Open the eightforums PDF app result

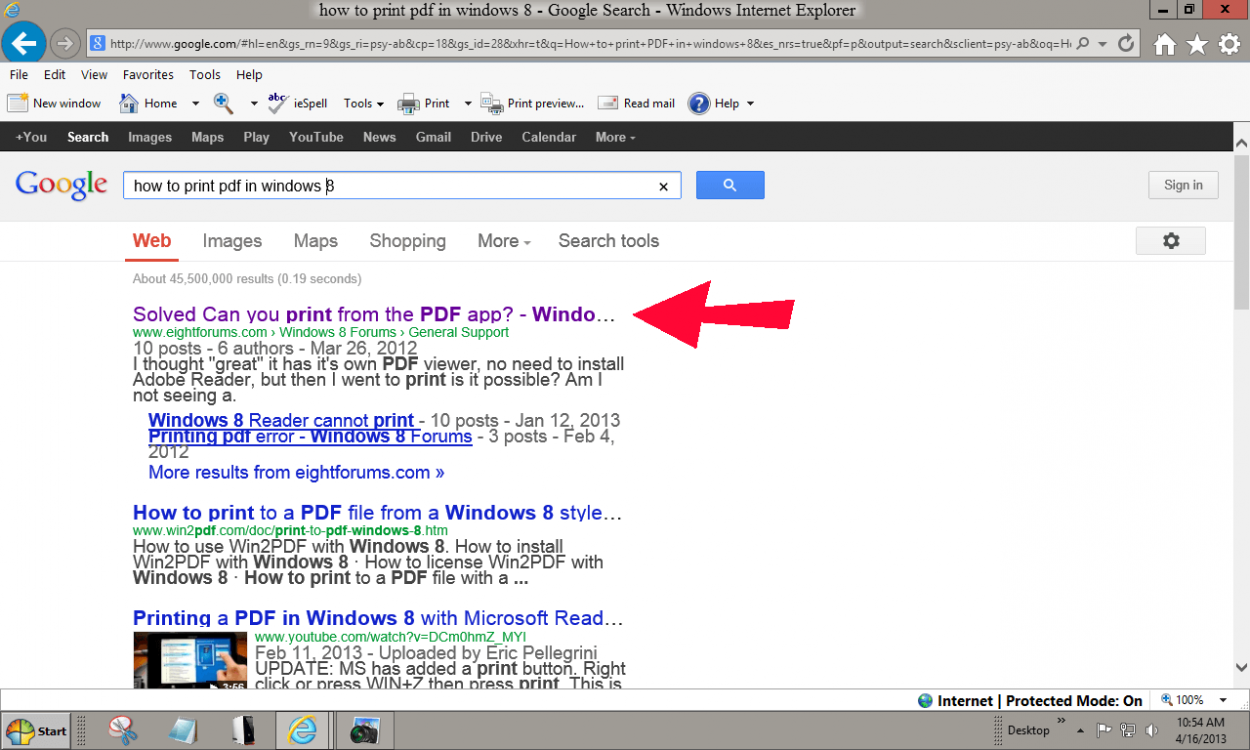click(370, 314)
